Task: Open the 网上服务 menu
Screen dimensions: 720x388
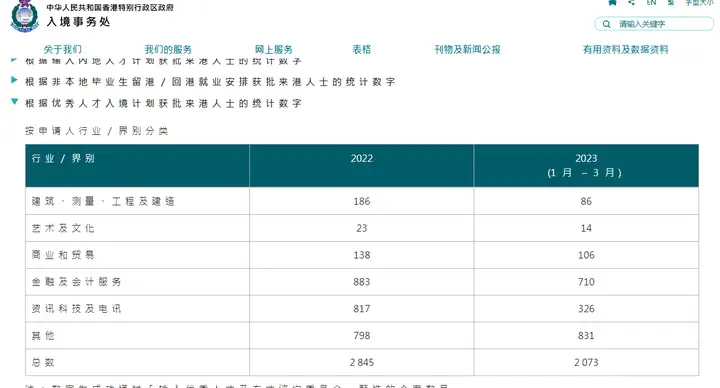Action: 274,50
